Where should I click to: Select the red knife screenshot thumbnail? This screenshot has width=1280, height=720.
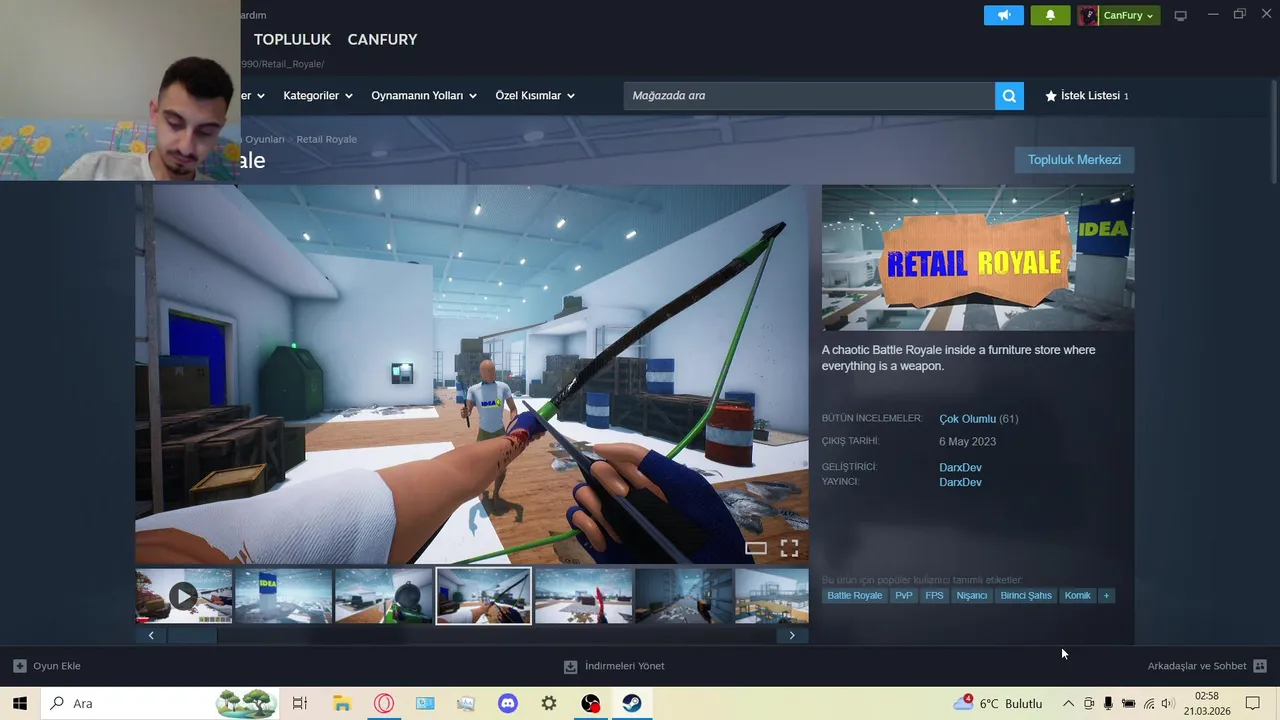click(x=584, y=596)
